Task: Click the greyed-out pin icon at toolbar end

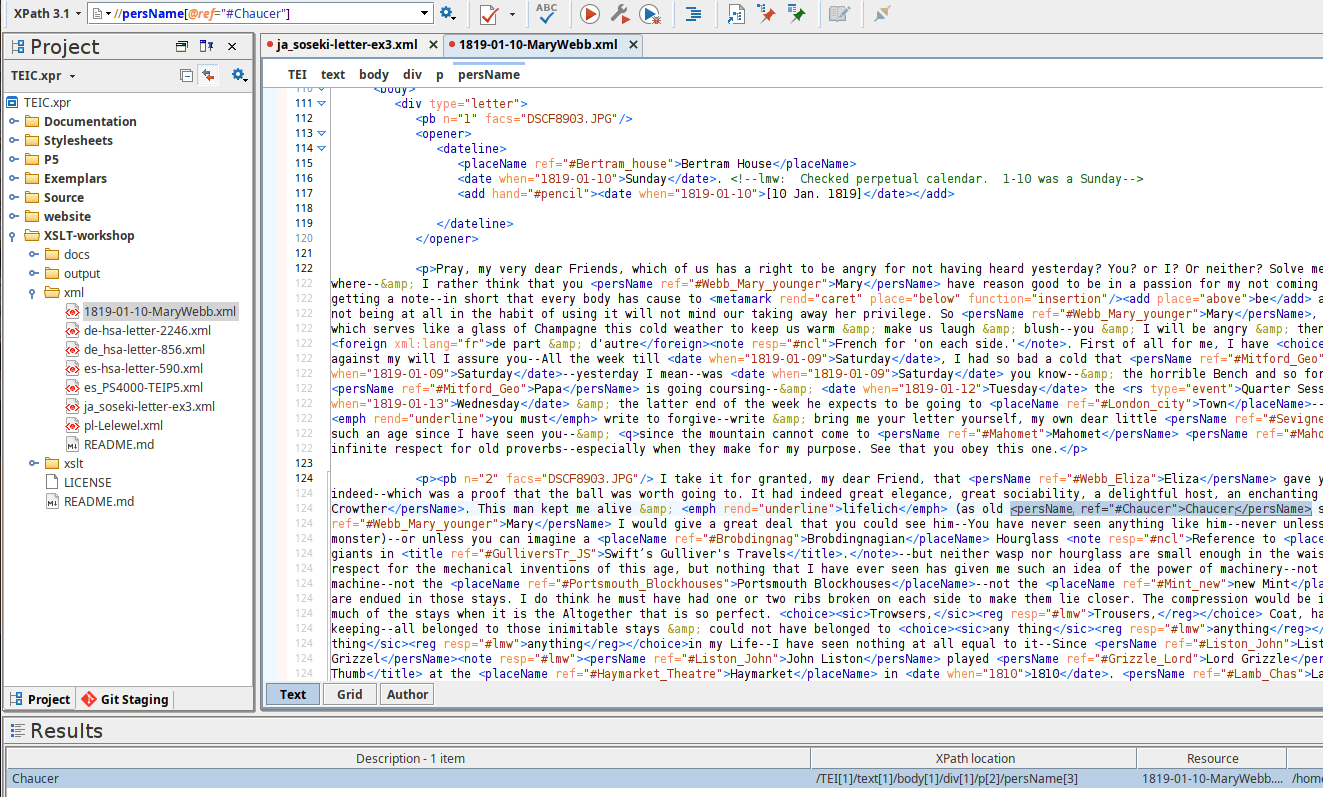Action: (x=881, y=14)
